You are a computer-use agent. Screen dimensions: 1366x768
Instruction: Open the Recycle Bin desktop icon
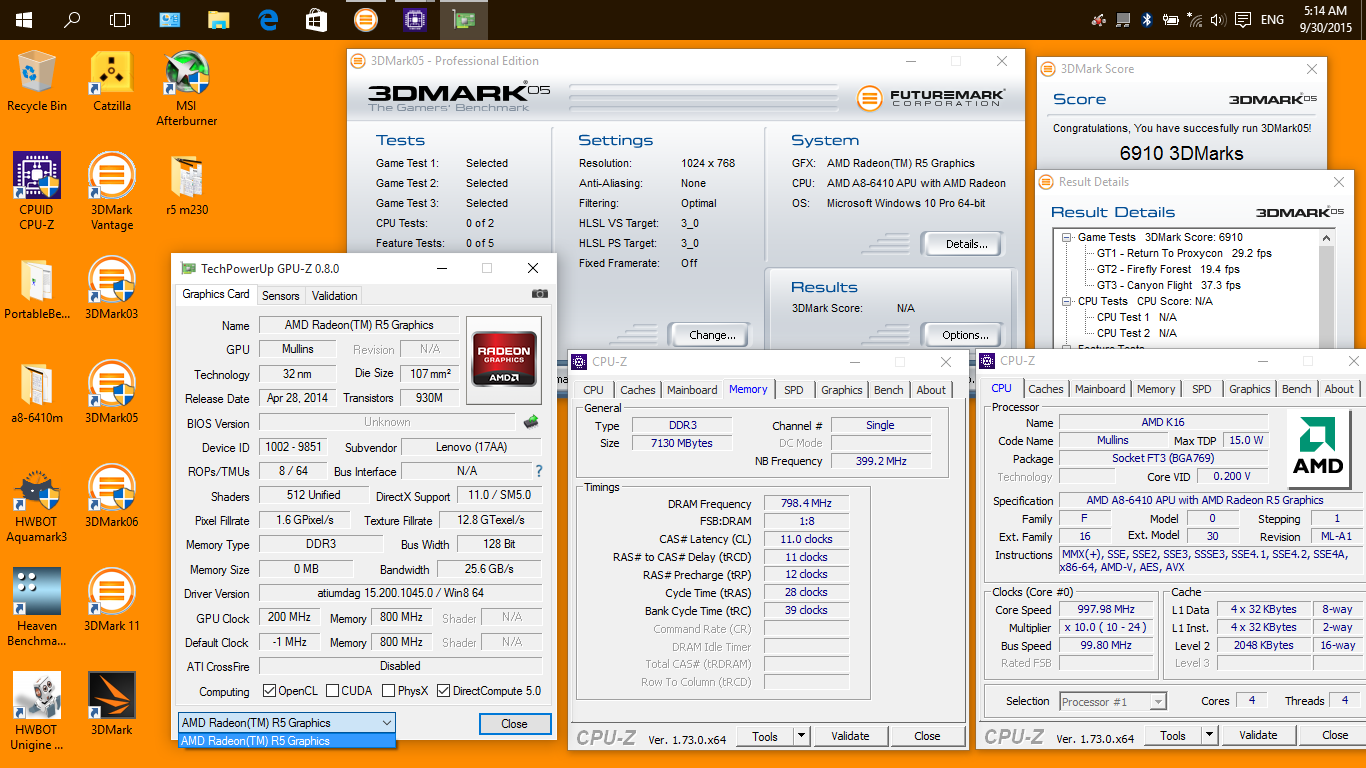37,80
